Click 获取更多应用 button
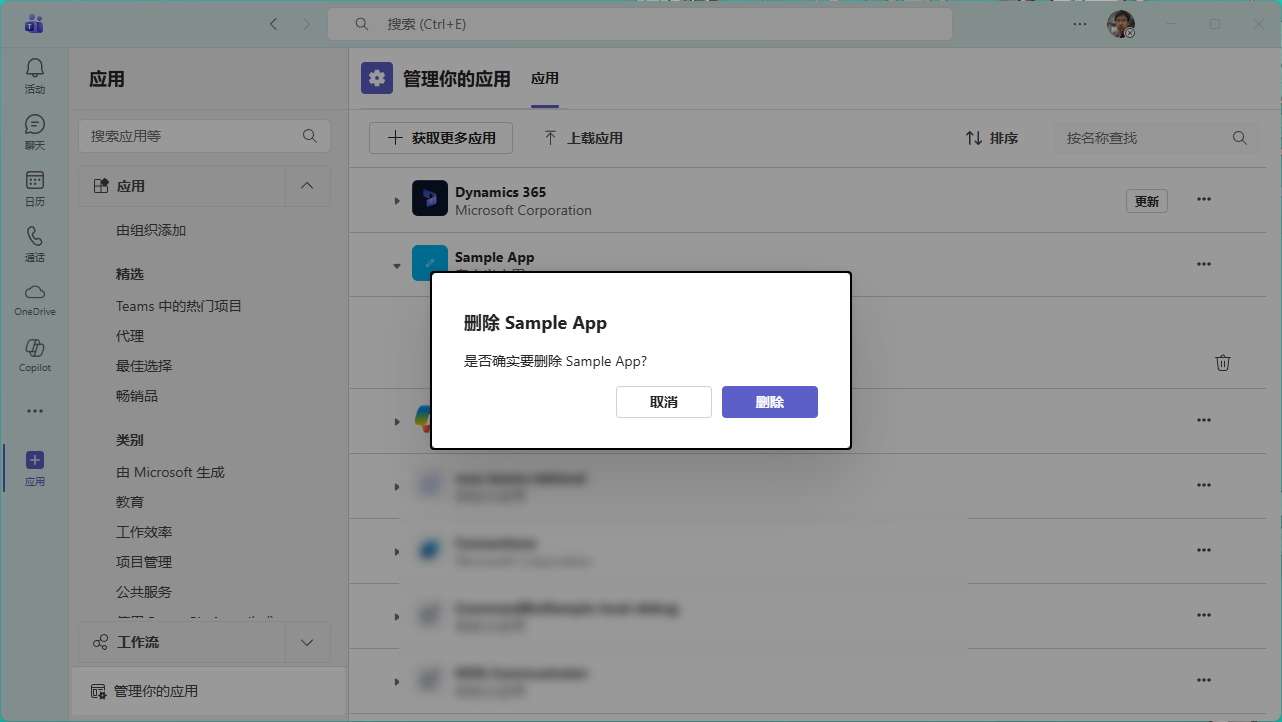The width and height of the screenshot is (1282, 722). [x=441, y=138]
